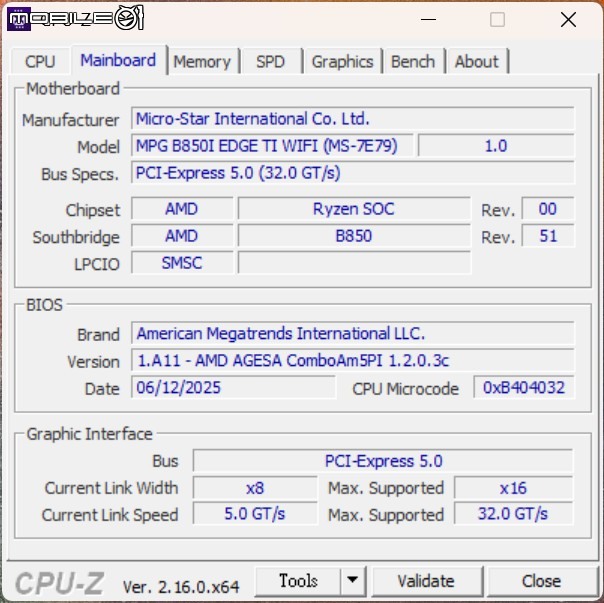The height and width of the screenshot is (603, 604).
Task: Click the BIOS Version 1.A11 field
Action: click(352, 360)
